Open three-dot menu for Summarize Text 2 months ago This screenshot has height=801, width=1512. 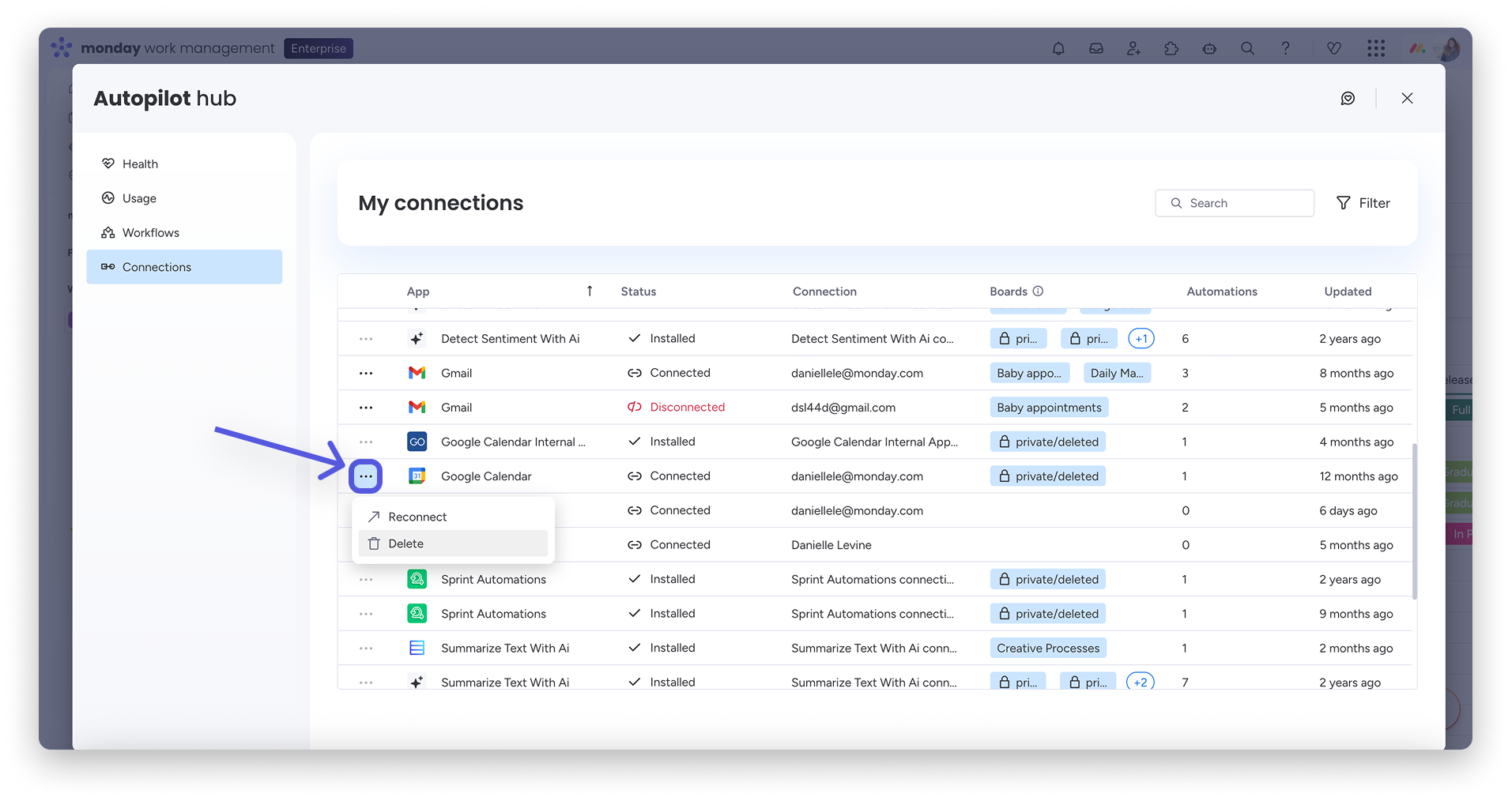(366, 648)
